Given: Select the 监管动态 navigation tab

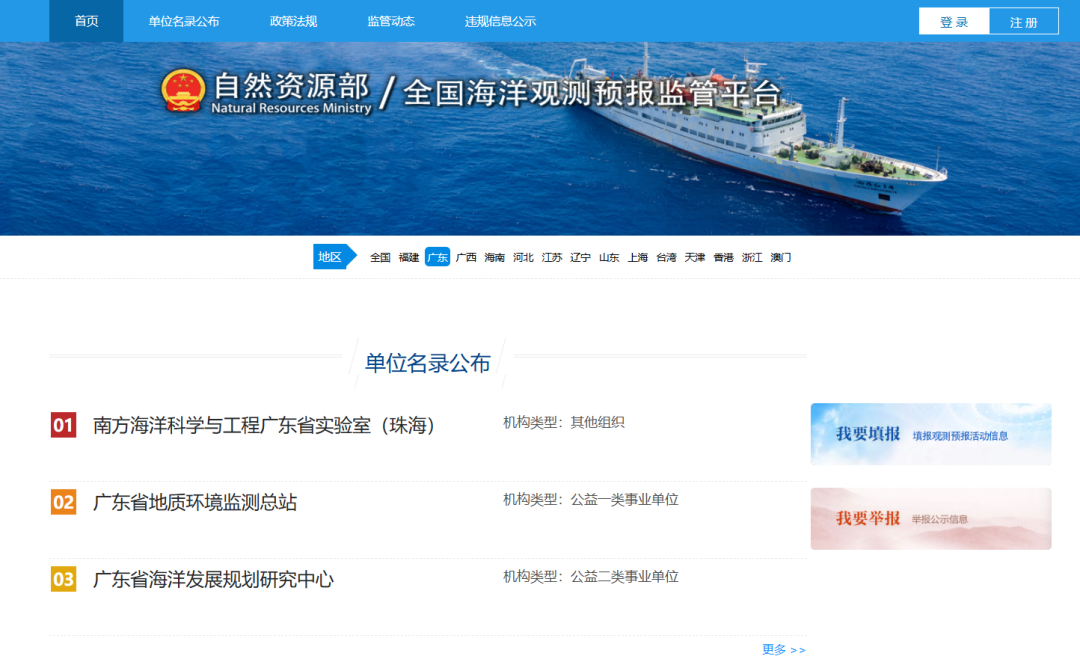Looking at the screenshot, I should click(391, 21).
